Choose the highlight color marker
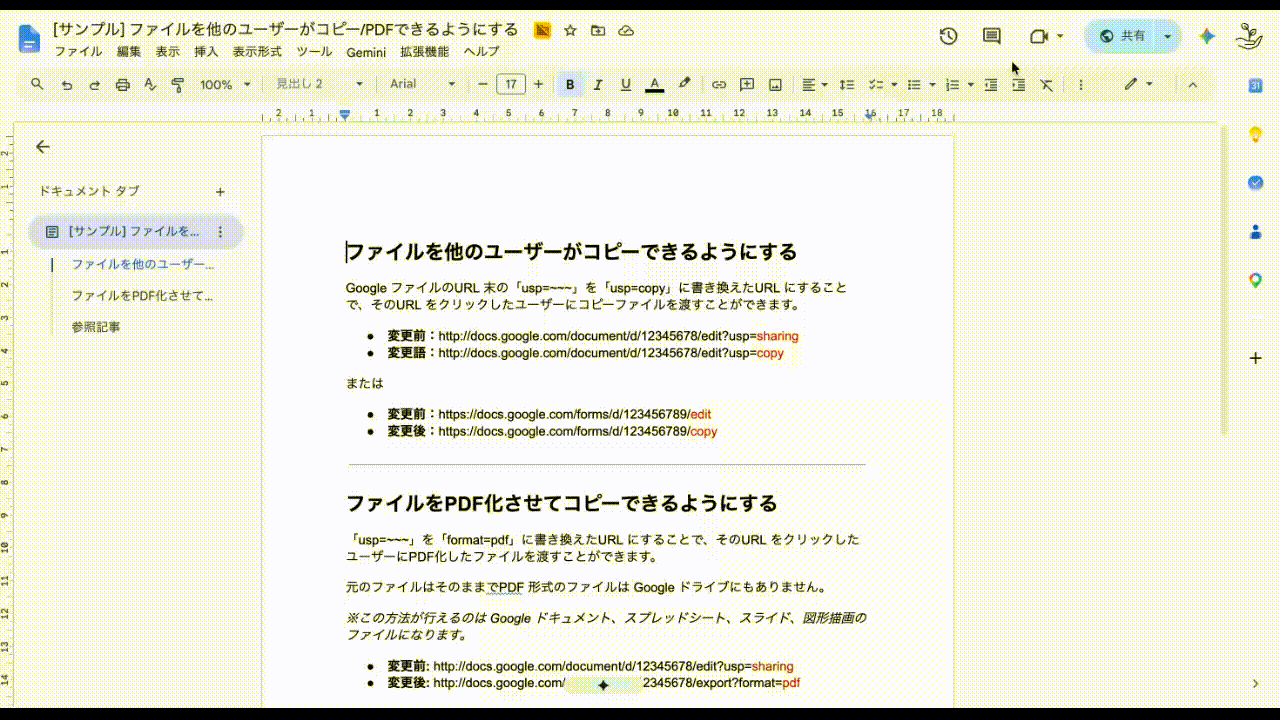 pos(684,85)
